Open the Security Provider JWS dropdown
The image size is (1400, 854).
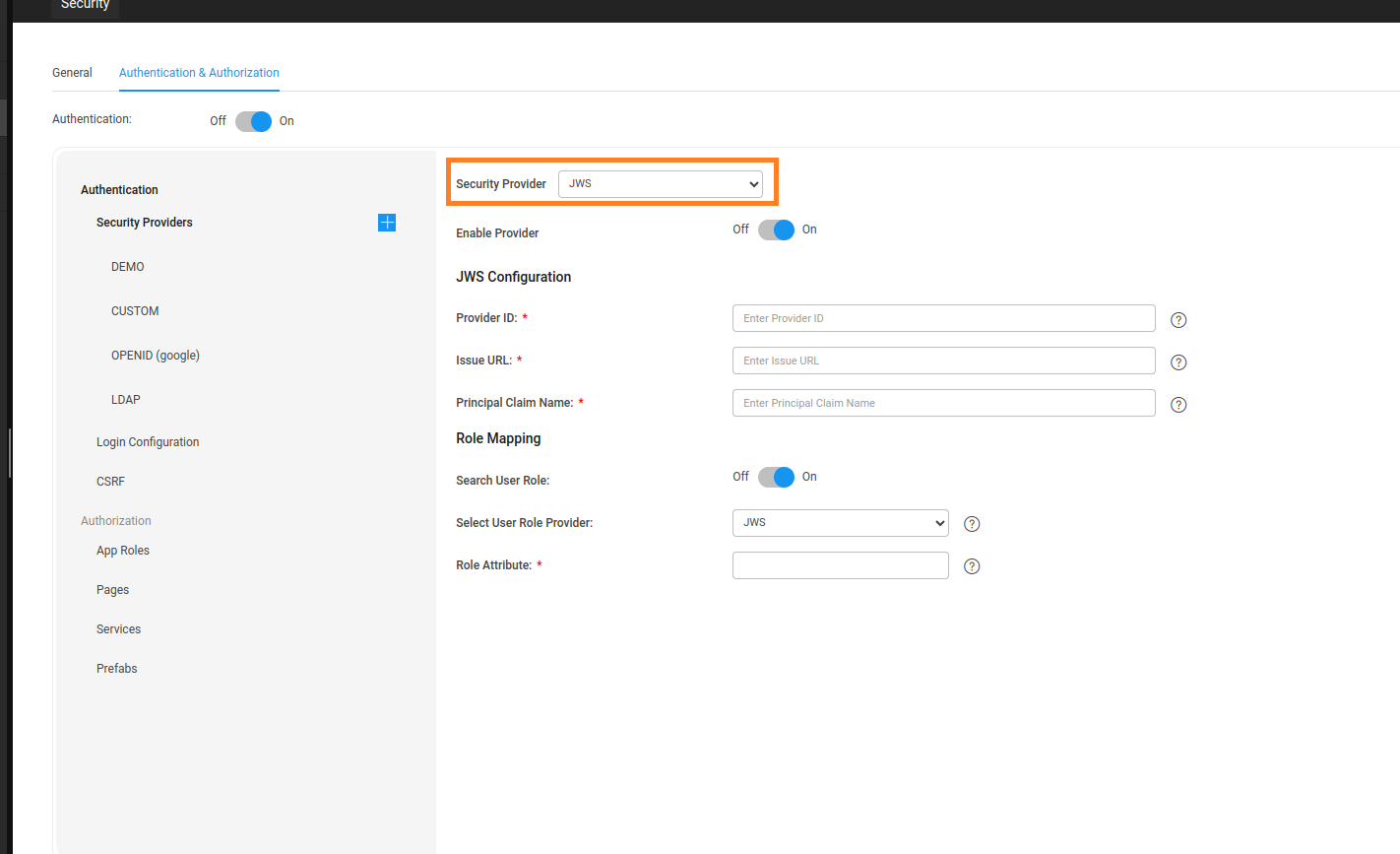(x=660, y=184)
